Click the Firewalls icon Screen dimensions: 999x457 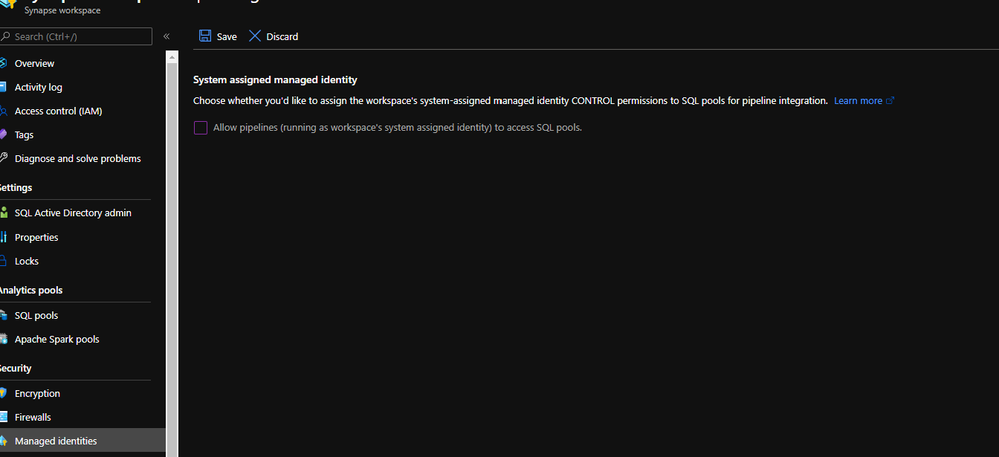(x=4, y=417)
